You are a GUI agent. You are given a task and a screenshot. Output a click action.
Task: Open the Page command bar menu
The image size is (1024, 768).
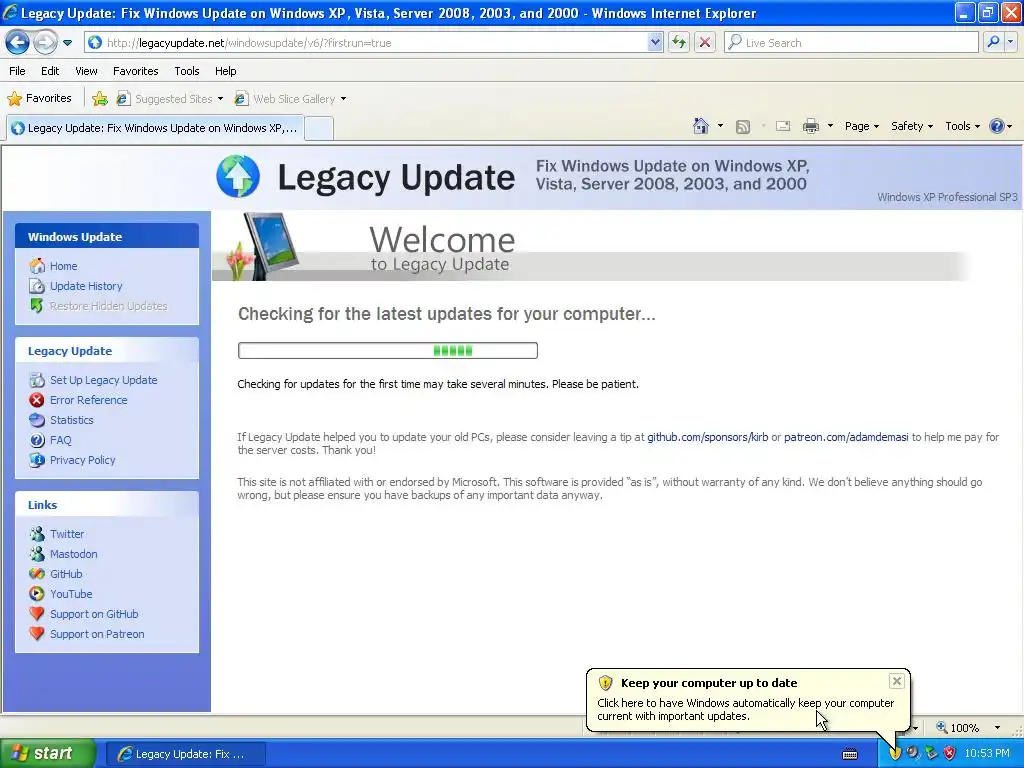pos(861,126)
